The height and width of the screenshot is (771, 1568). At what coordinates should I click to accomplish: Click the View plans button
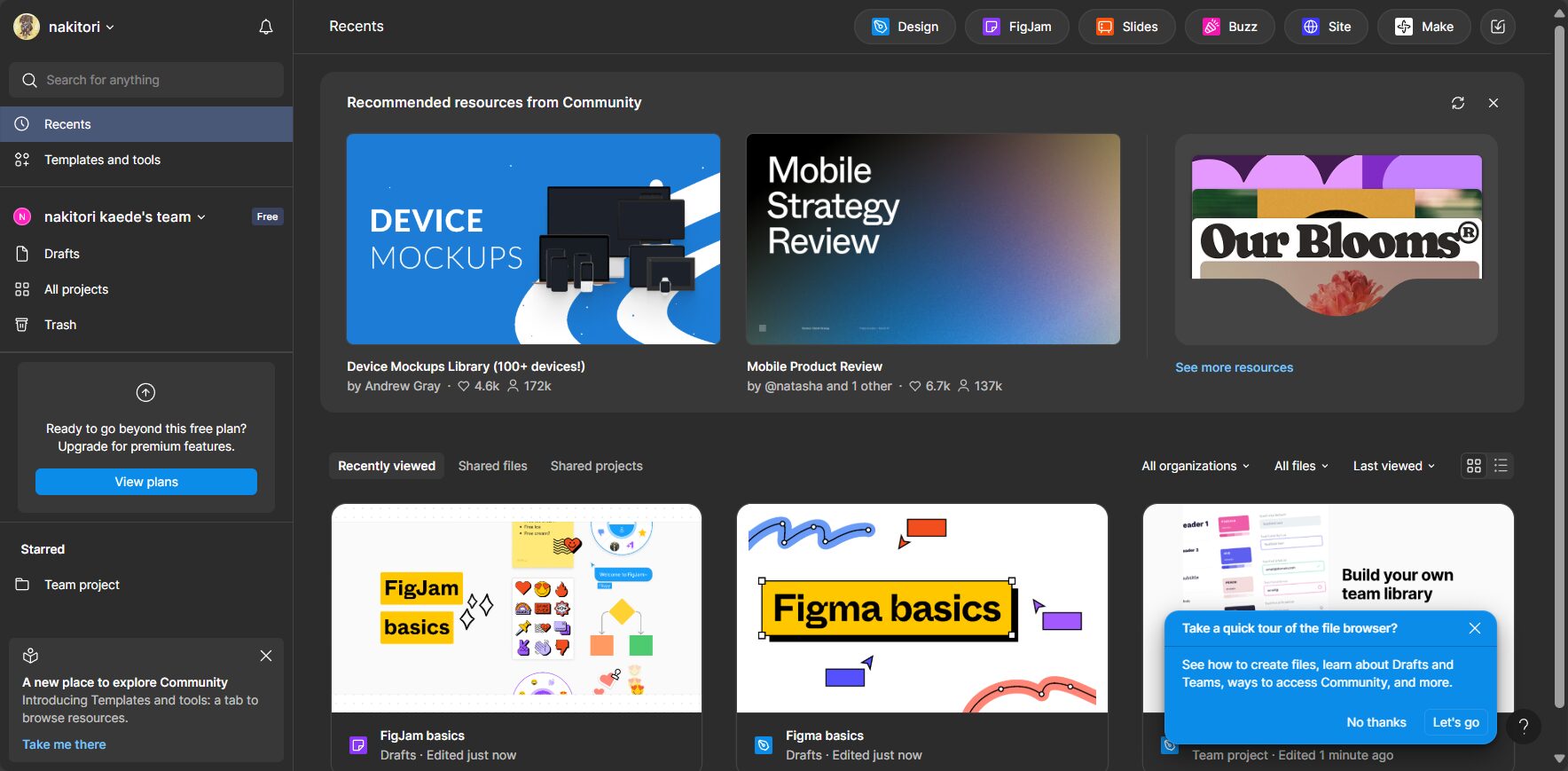click(x=146, y=482)
